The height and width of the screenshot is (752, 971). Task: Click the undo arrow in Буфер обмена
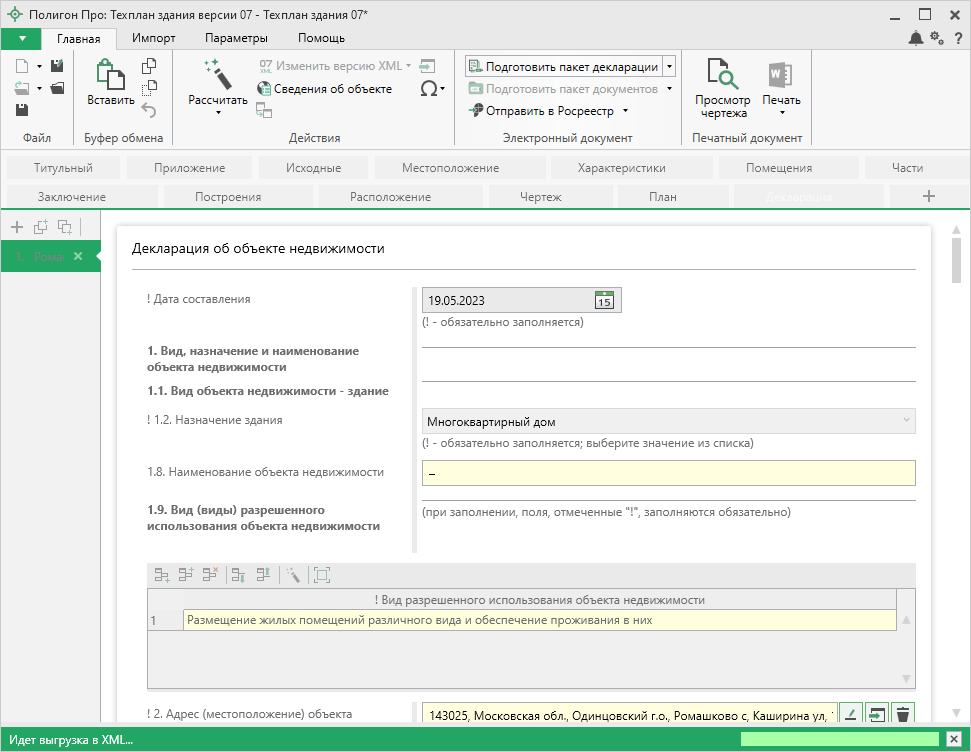click(x=149, y=110)
